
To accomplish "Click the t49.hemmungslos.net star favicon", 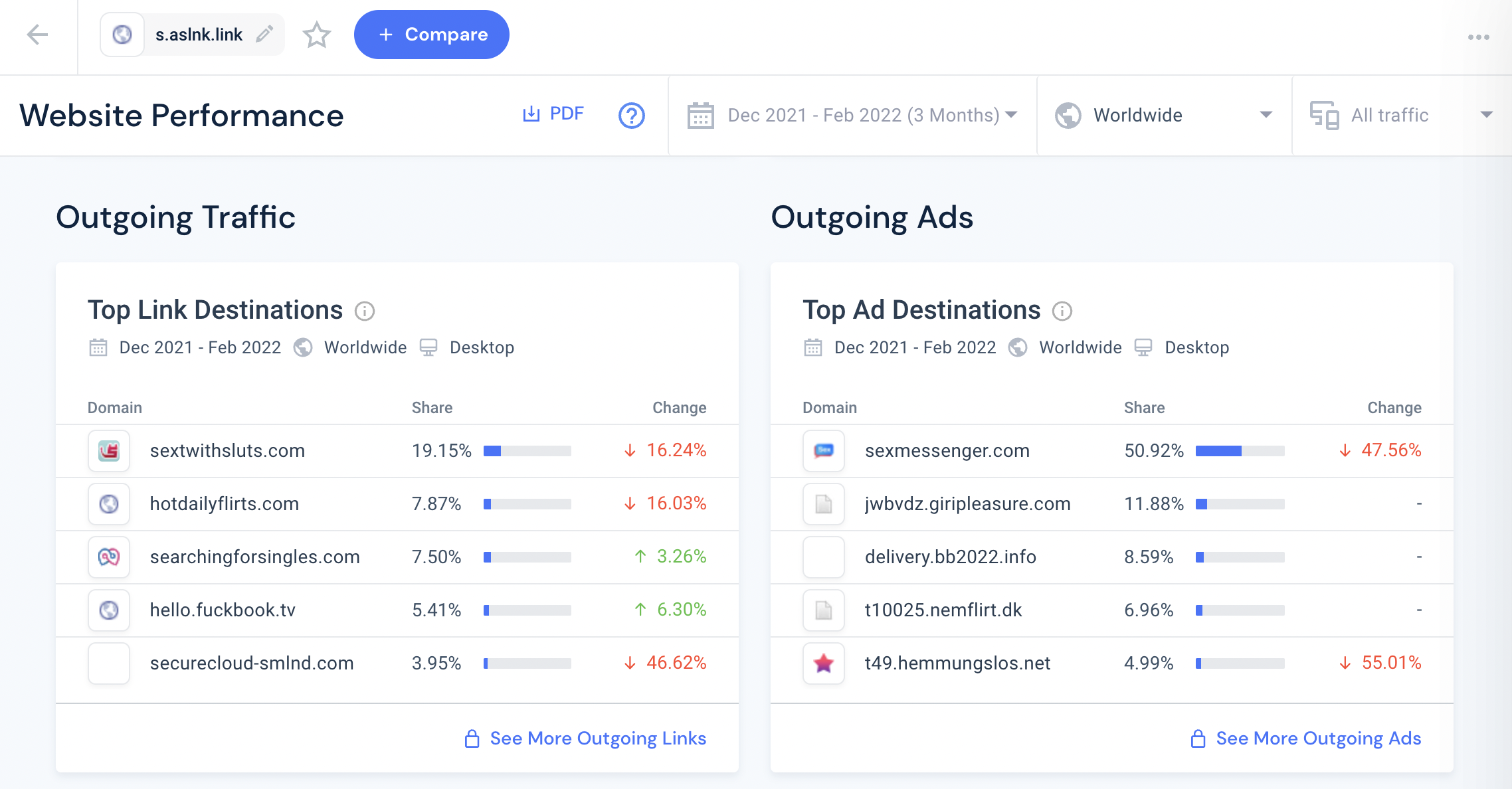I will point(824,663).
